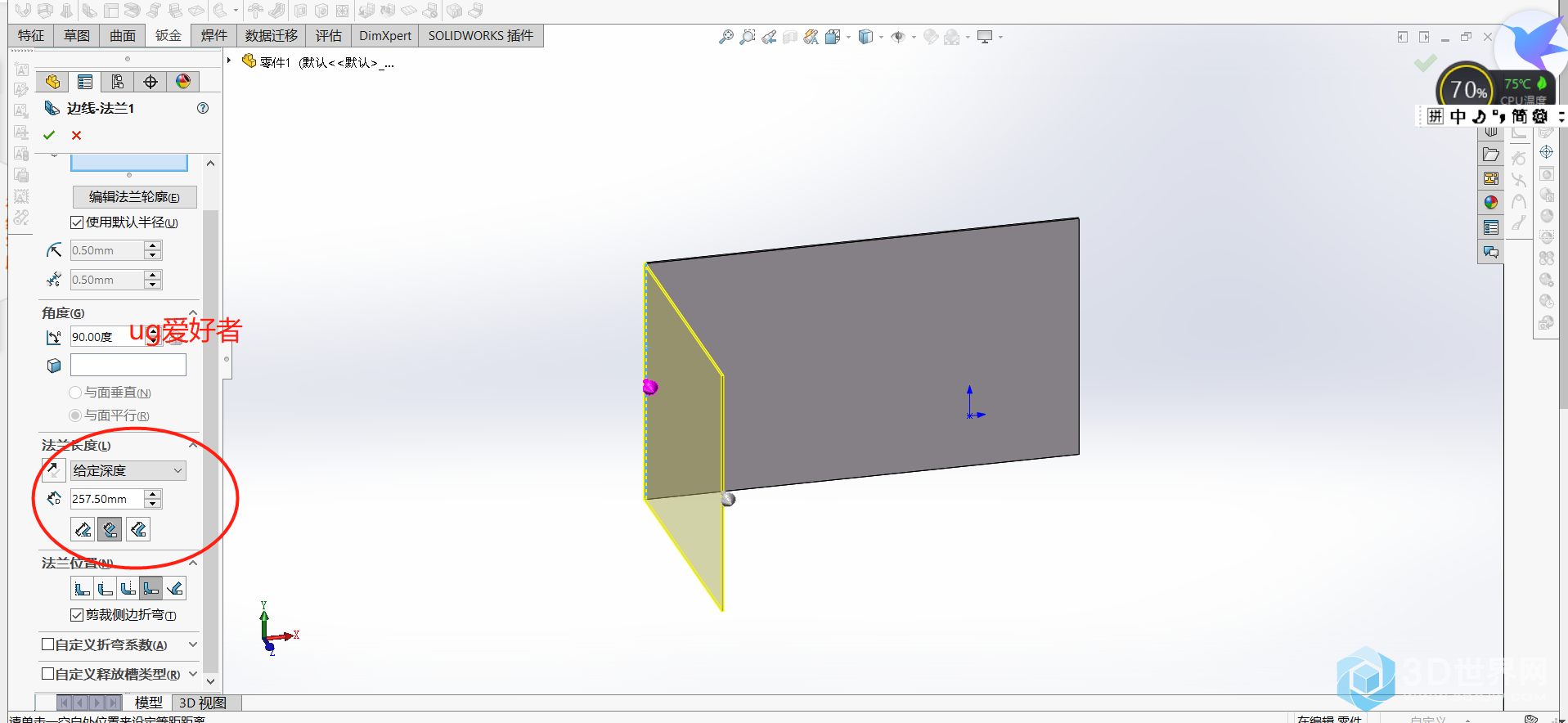Viewport: 1568px width, 723px height.
Task: Open View Orientation dropdown arrow
Action: click(x=848, y=37)
